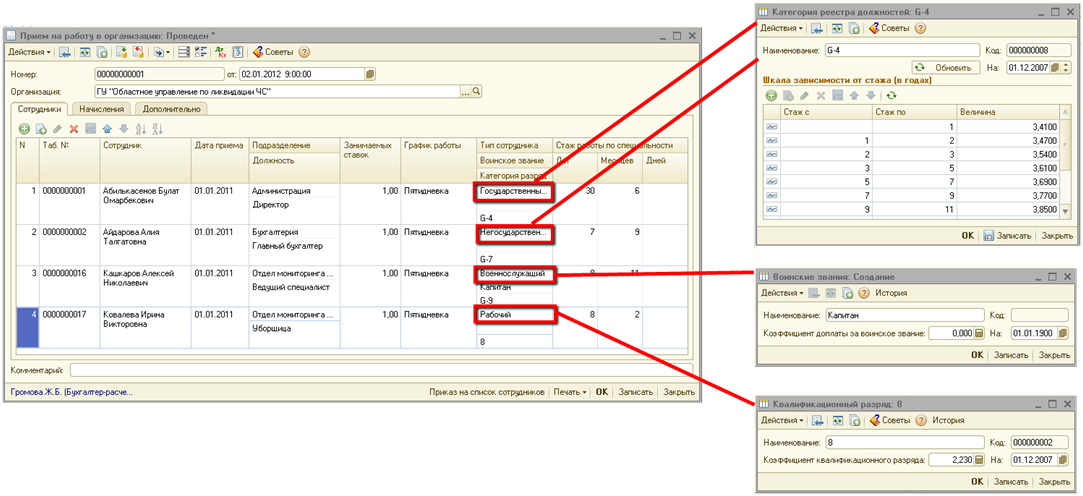Screen dimensions: 1083x496
Task: Open Советы in the G-4 category window
Action: (888, 28)
